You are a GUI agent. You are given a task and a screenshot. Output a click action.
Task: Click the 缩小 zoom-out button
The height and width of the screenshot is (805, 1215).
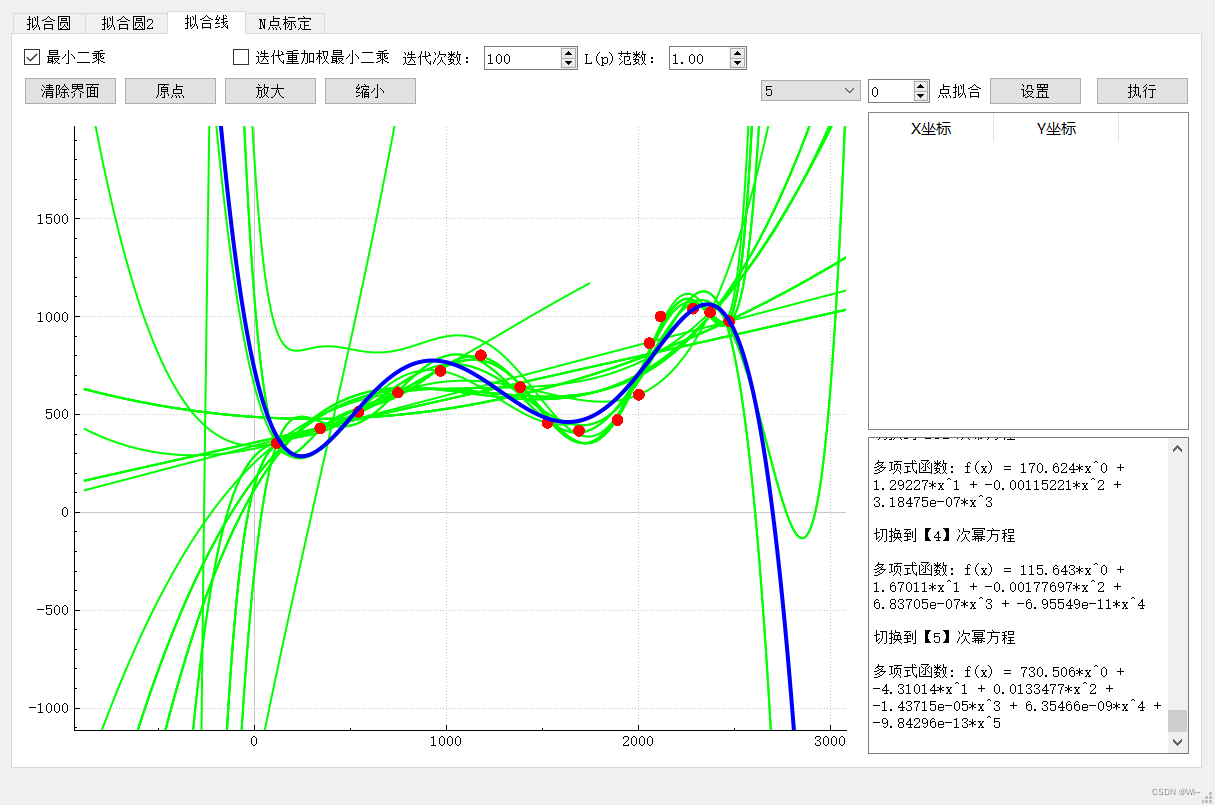point(370,91)
